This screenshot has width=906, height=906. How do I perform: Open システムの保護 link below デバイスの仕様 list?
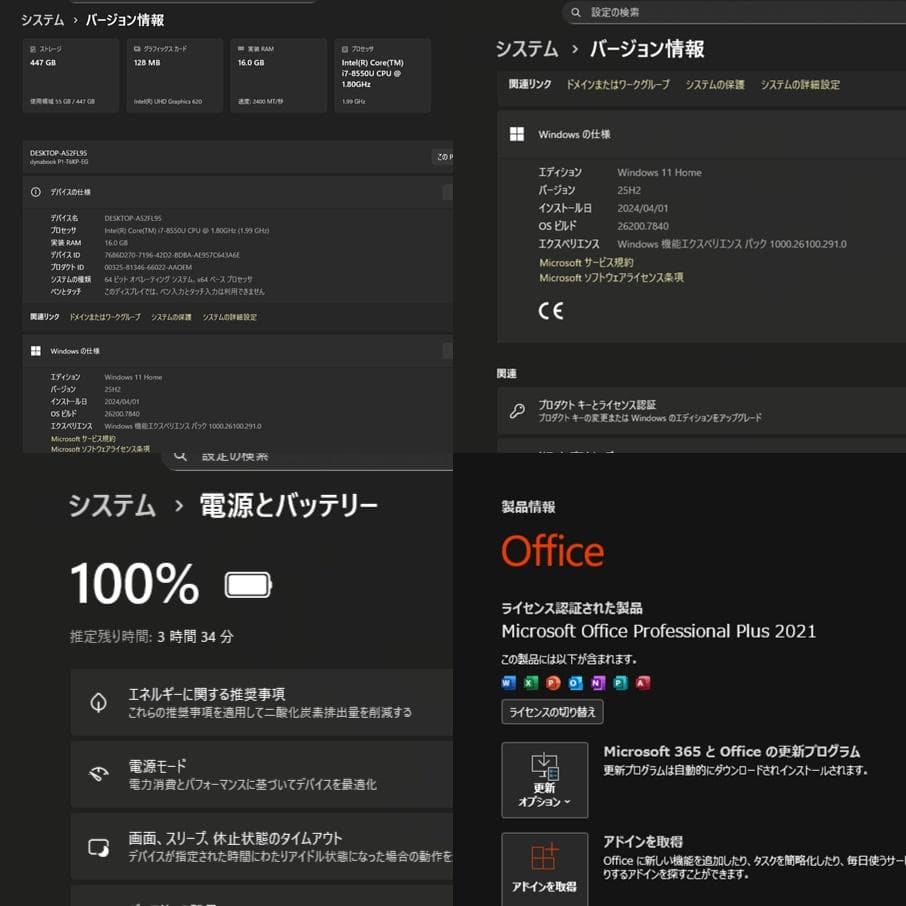tap(171, 317)
